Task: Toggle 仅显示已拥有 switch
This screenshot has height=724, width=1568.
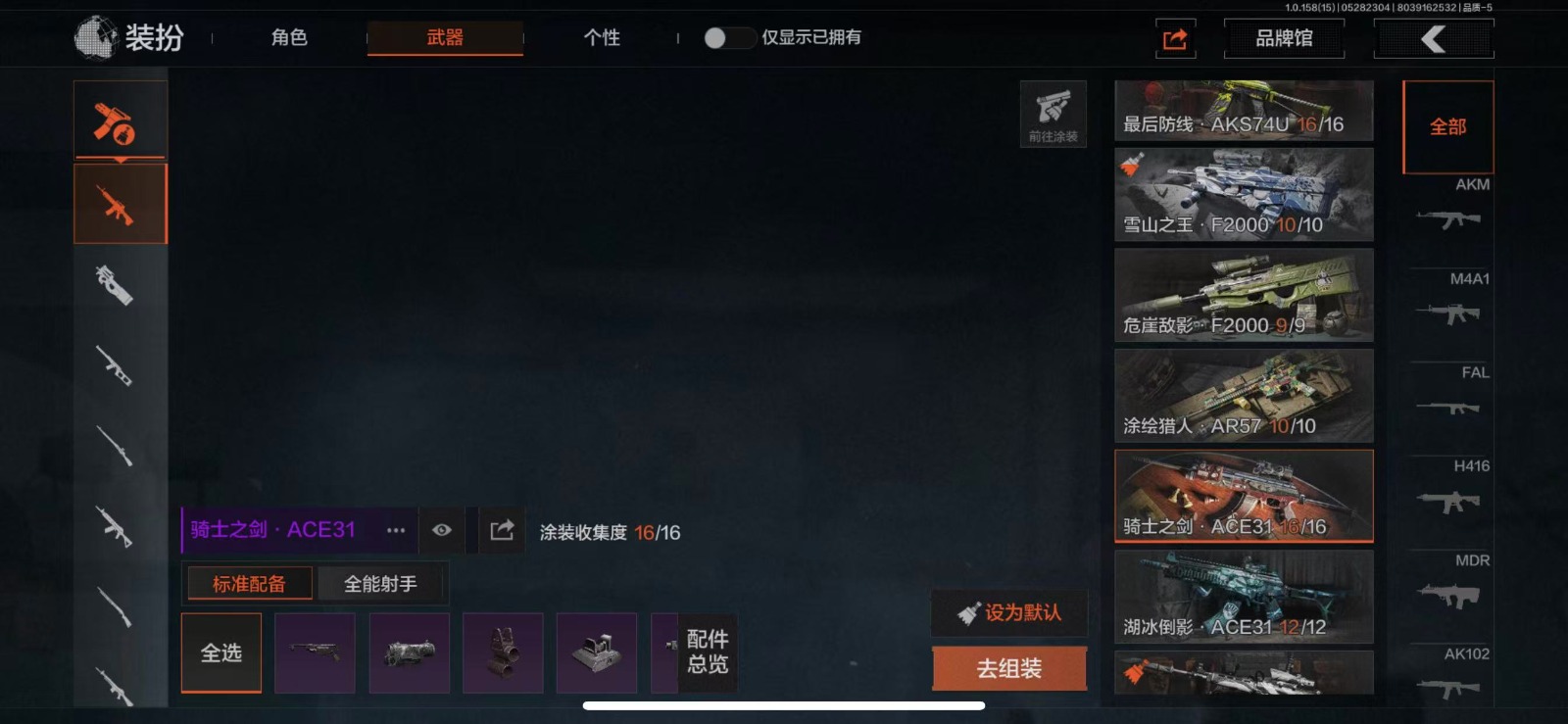Action: [728, 38]
